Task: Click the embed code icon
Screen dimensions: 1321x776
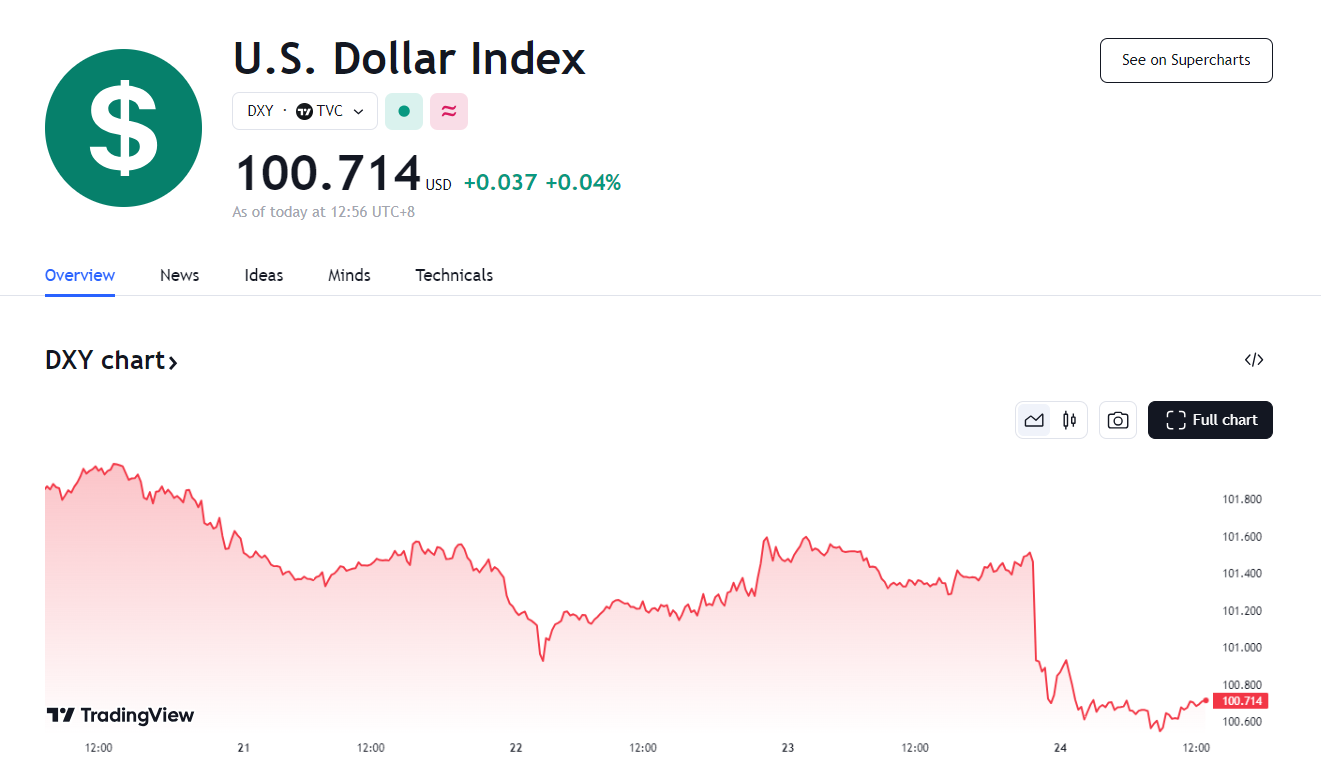Action: click(x=1254, y=360)
